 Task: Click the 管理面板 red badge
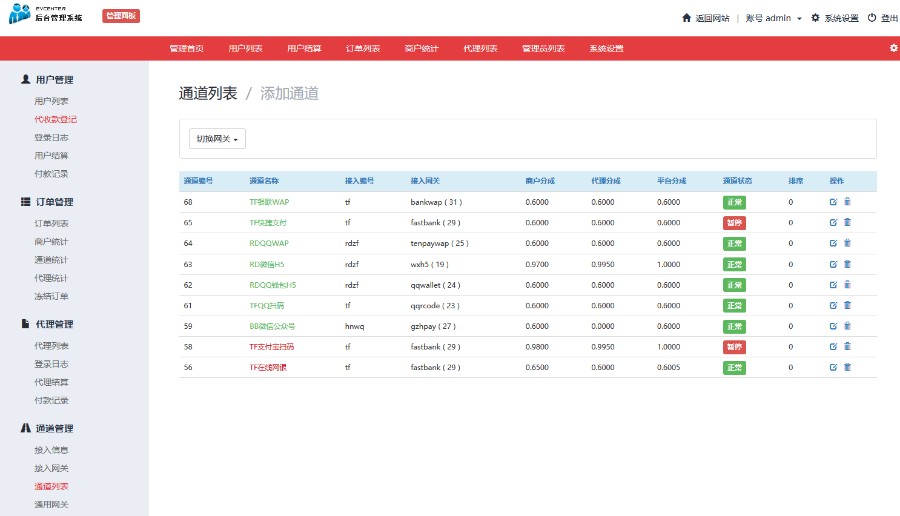pos(121,15)
